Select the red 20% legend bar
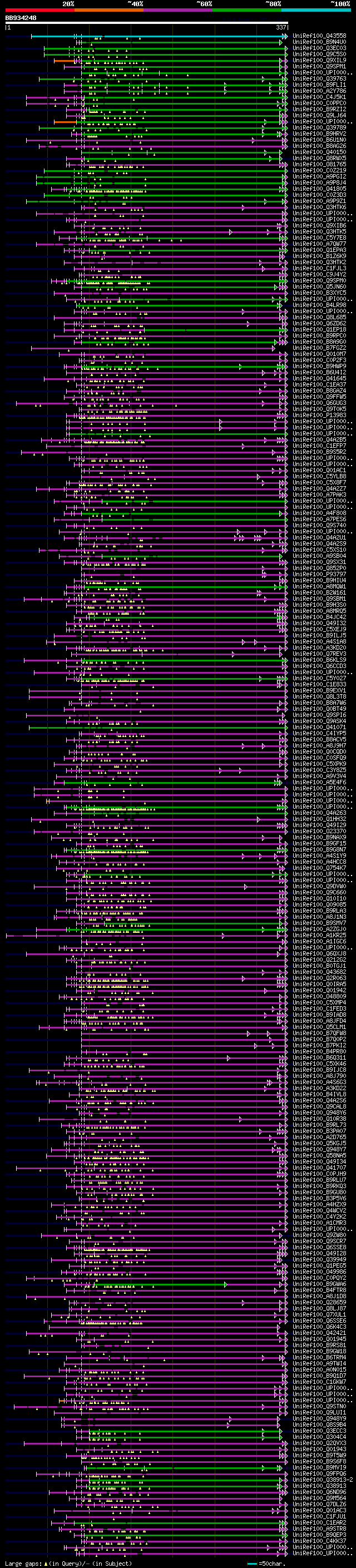 tap(39, 11)
